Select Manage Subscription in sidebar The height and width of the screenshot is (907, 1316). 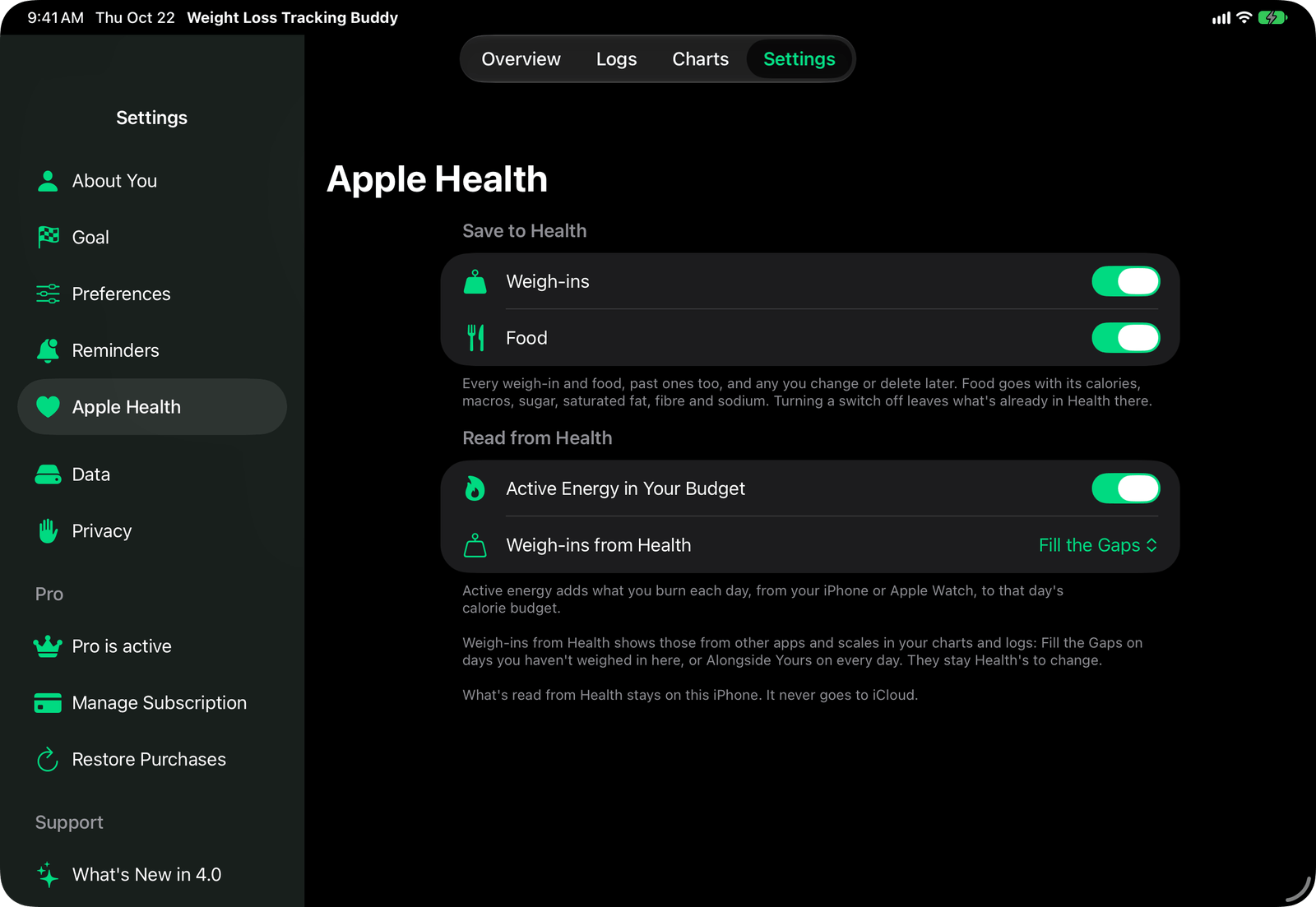tap(152, 703)
